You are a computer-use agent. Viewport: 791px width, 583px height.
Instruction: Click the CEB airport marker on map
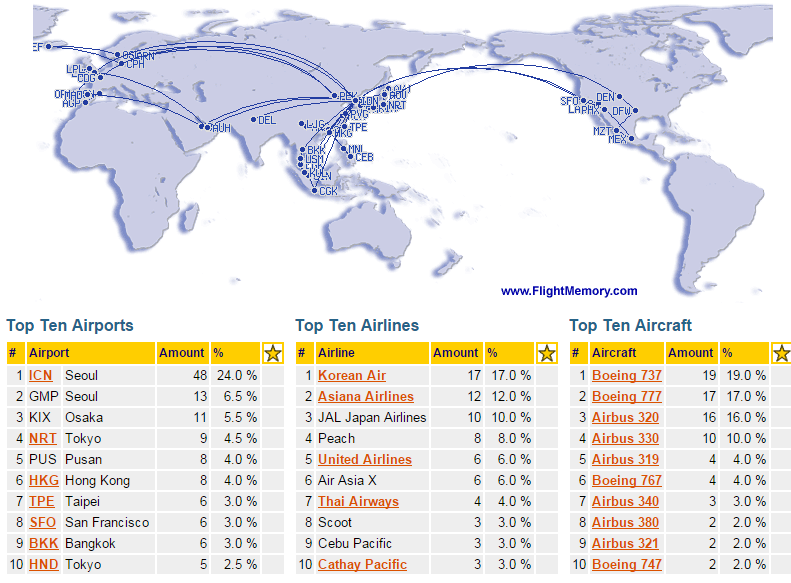[351, 157]
